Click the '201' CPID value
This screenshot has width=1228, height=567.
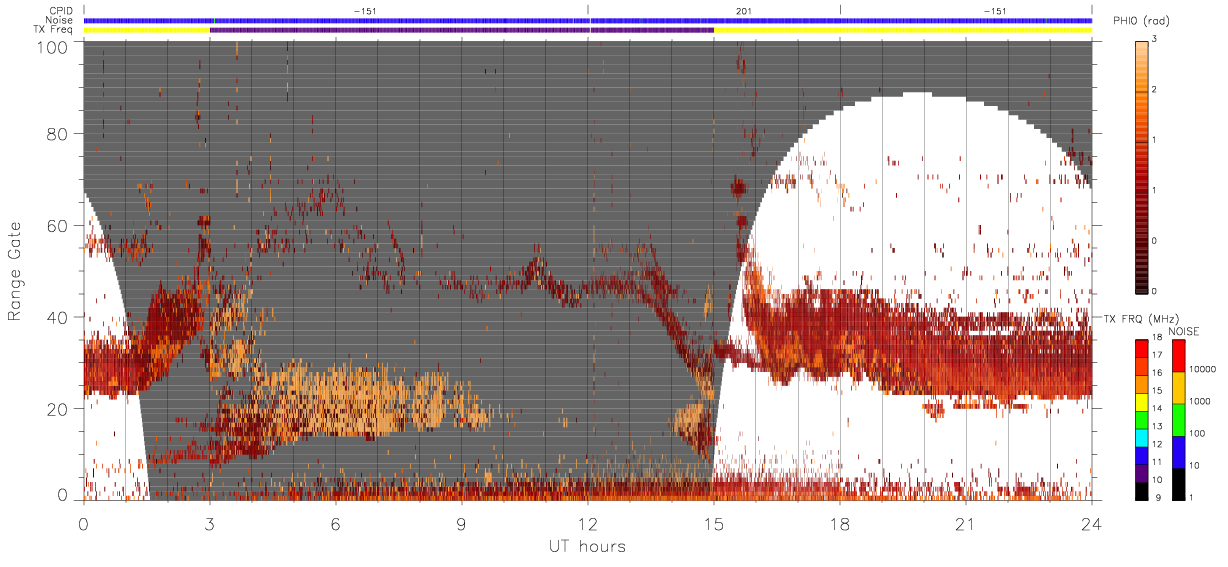coord(743,11)
